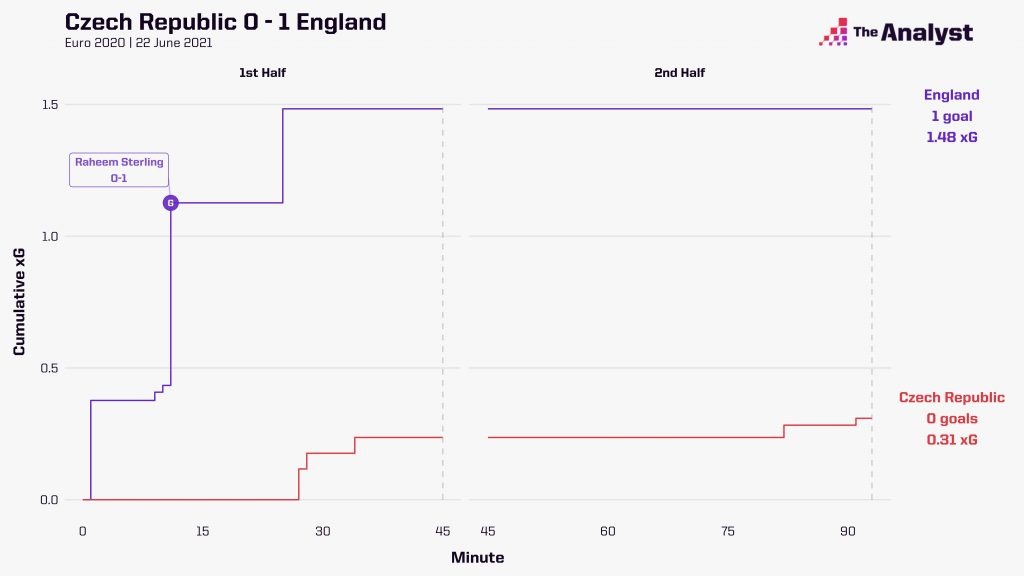The image size is (1024, 576).
Task: Click The Analyst pixel logo icon
Action: coord(833,32)
